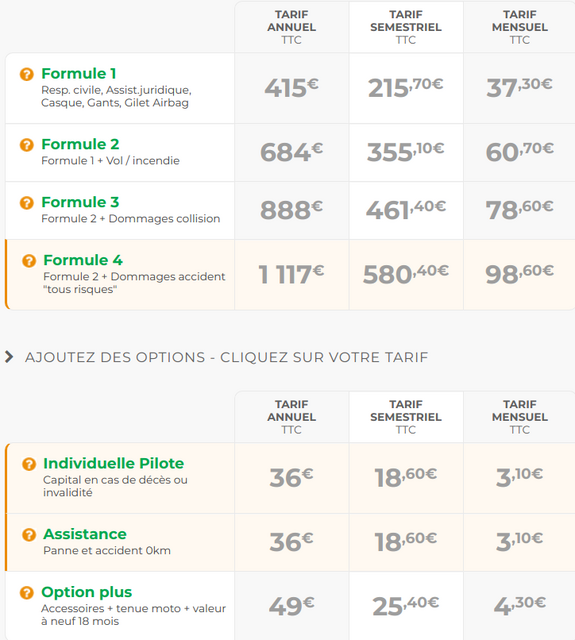Open help icon beside Assistance

click(29, 535)
